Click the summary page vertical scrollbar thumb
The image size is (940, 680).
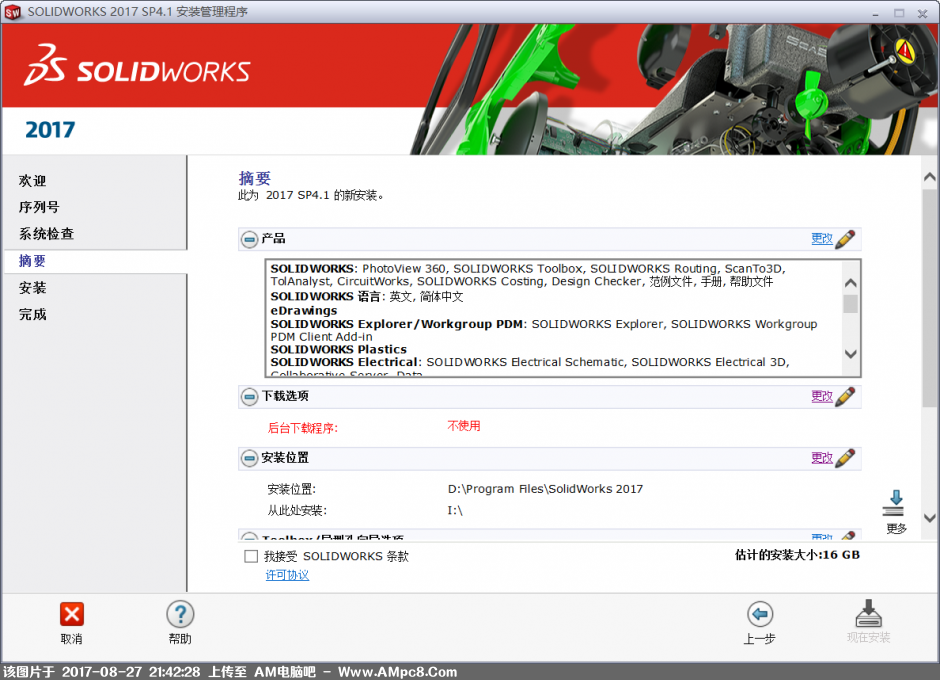point(930,299)
